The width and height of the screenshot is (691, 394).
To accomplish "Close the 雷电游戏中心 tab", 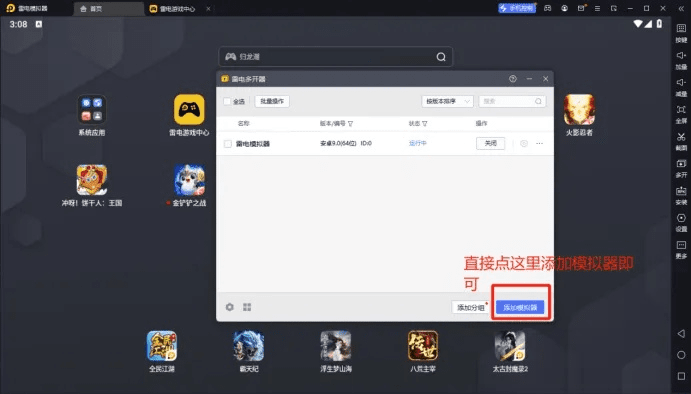I will (x=208, y=8).
